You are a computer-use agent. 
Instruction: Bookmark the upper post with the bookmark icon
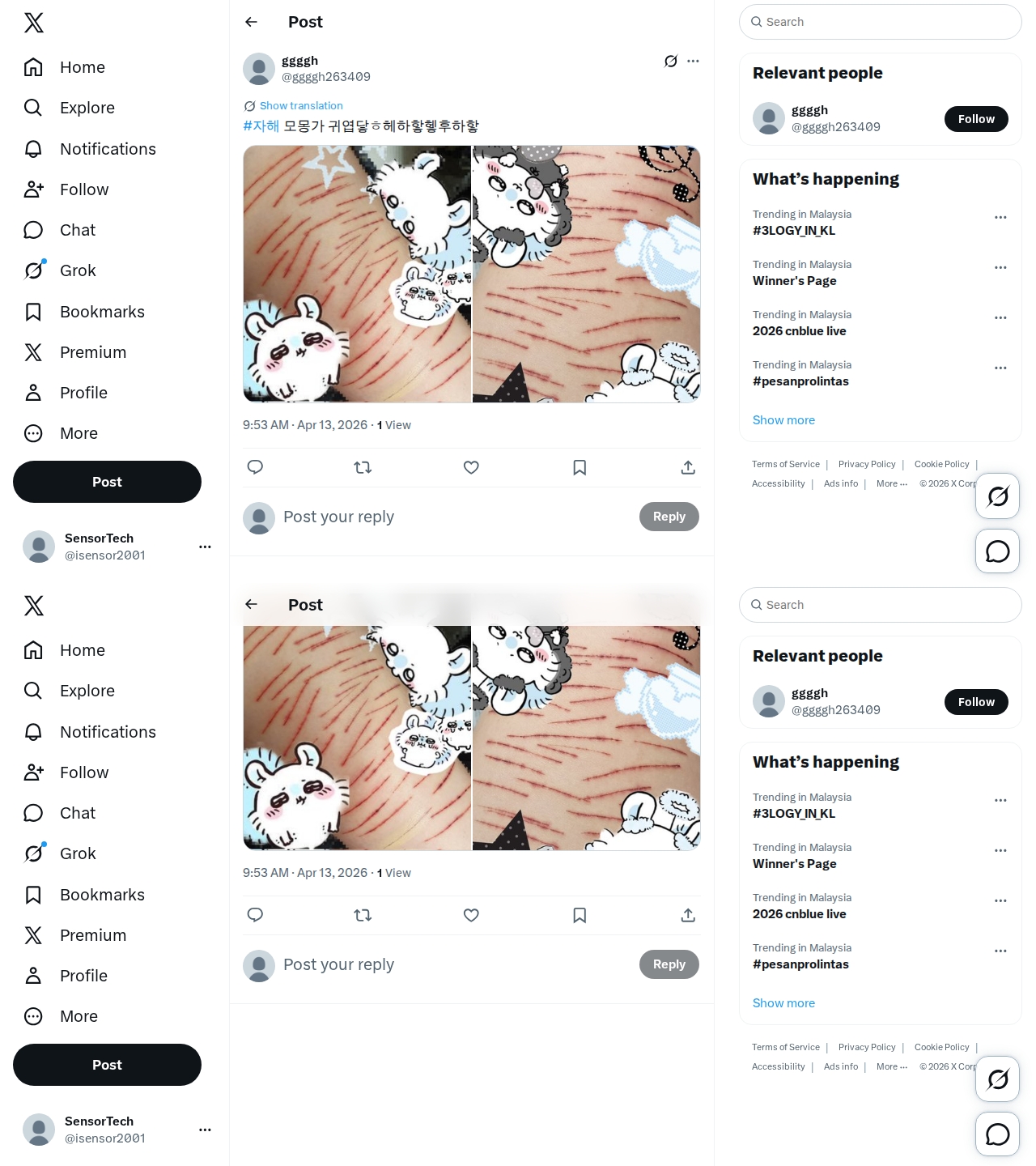point(580,467)
